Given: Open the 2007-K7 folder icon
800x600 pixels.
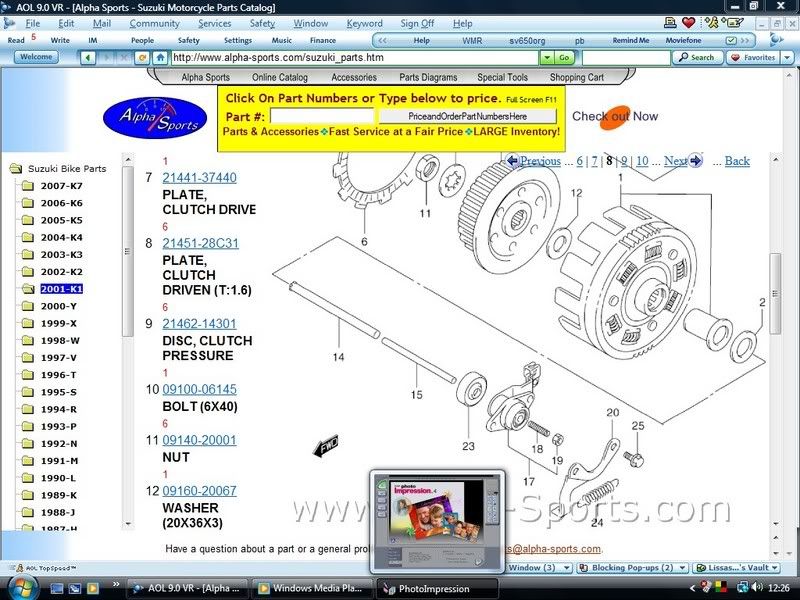Looking at the screenshot, I should (28, 186).
